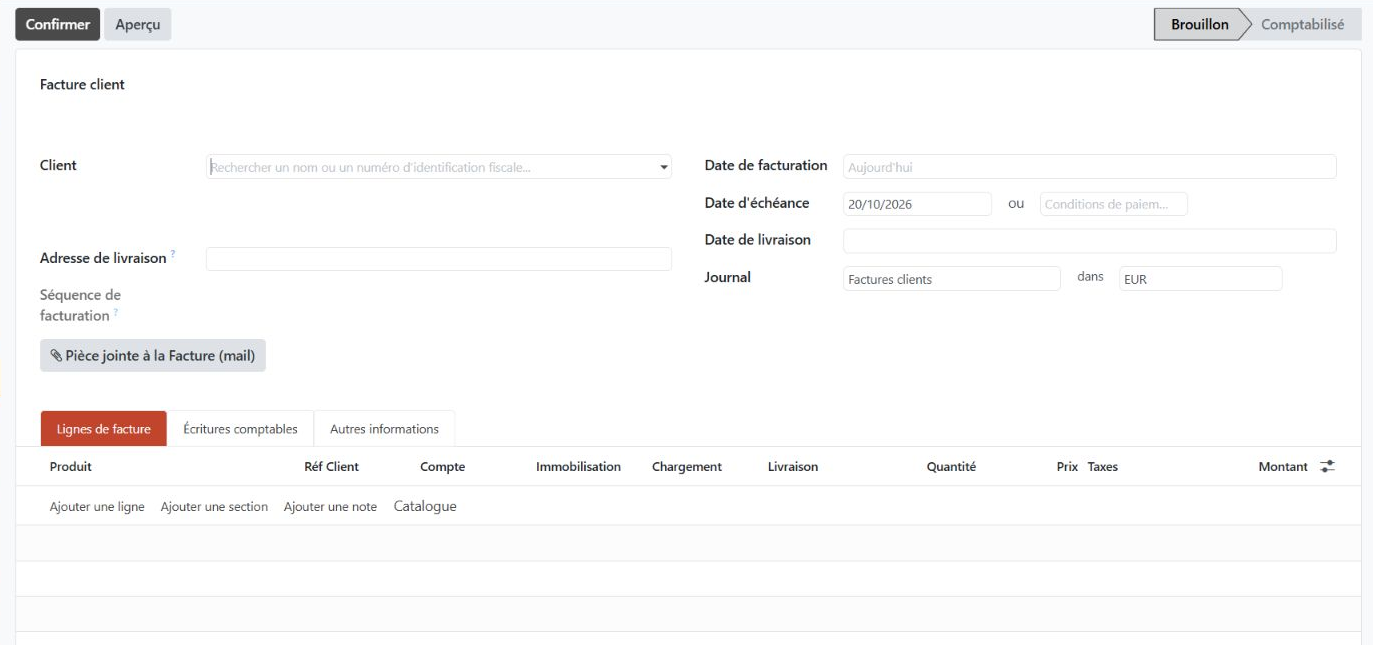Open the Autres informations tab

tap(384, 429)
